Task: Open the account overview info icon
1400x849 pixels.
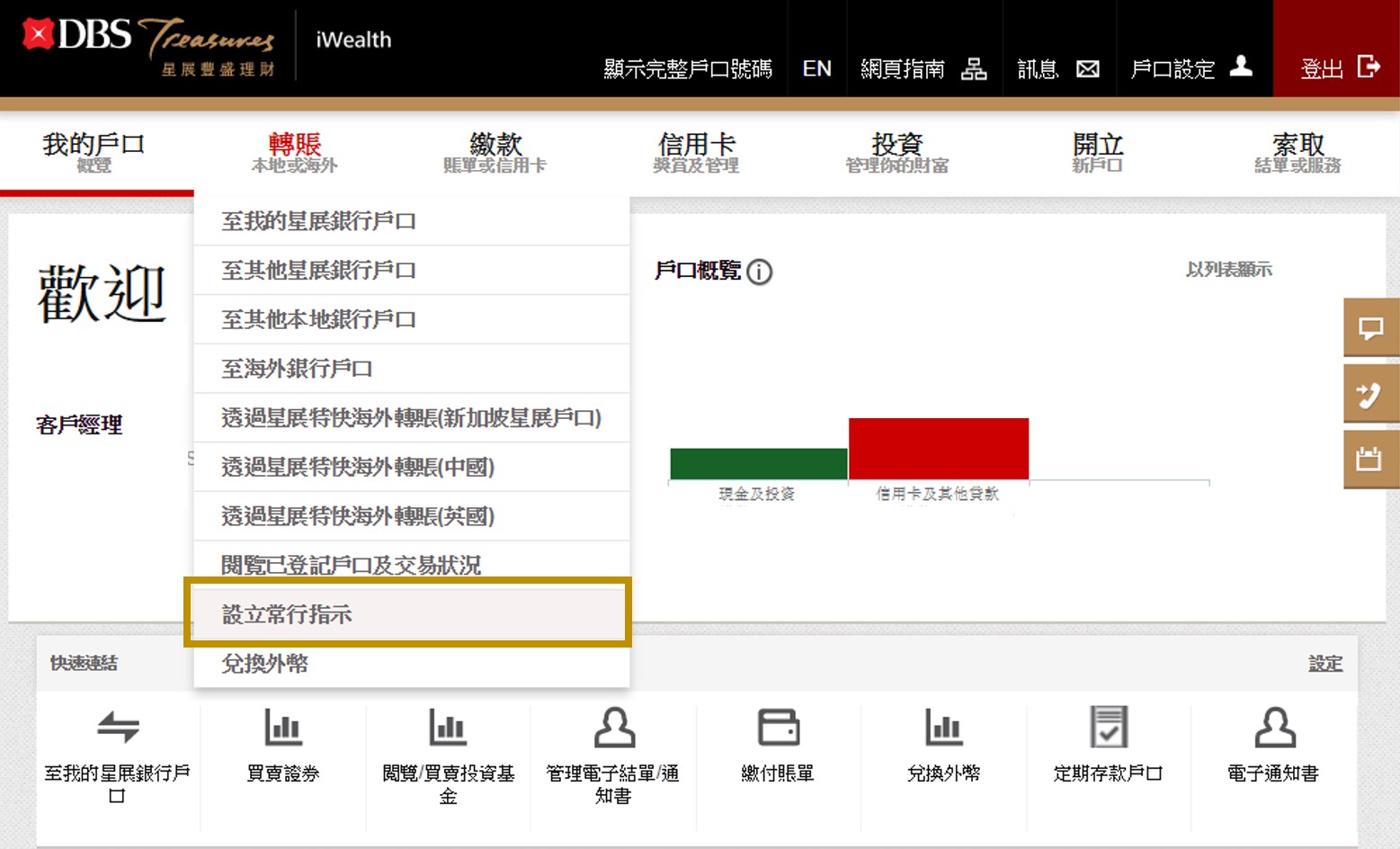Action: (760, 272)
